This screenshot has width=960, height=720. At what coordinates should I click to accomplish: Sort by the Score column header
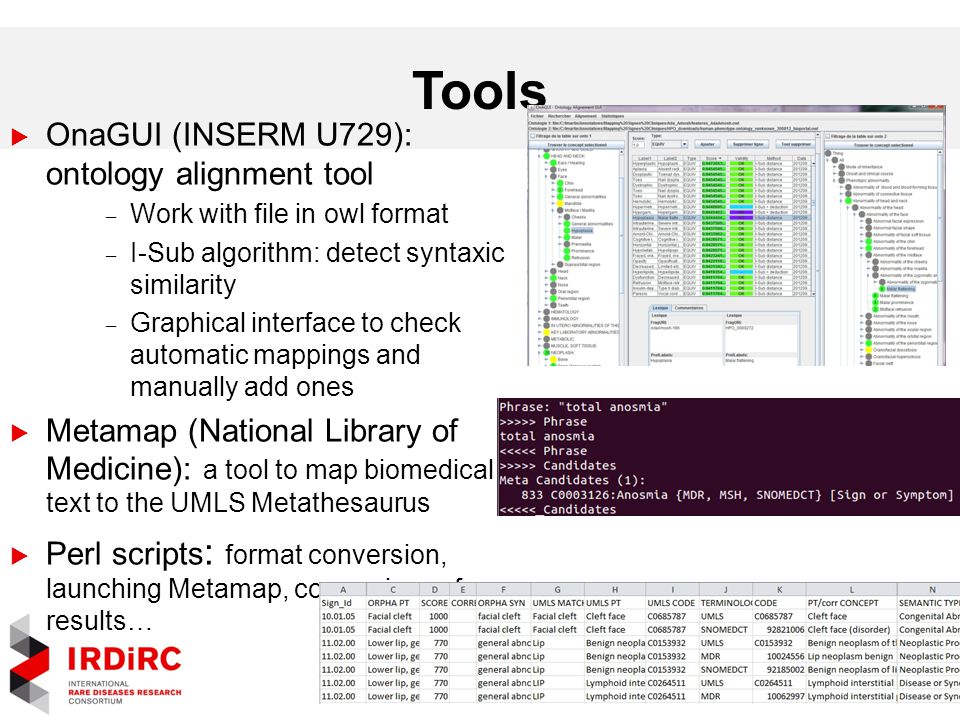tap(713, 158)
